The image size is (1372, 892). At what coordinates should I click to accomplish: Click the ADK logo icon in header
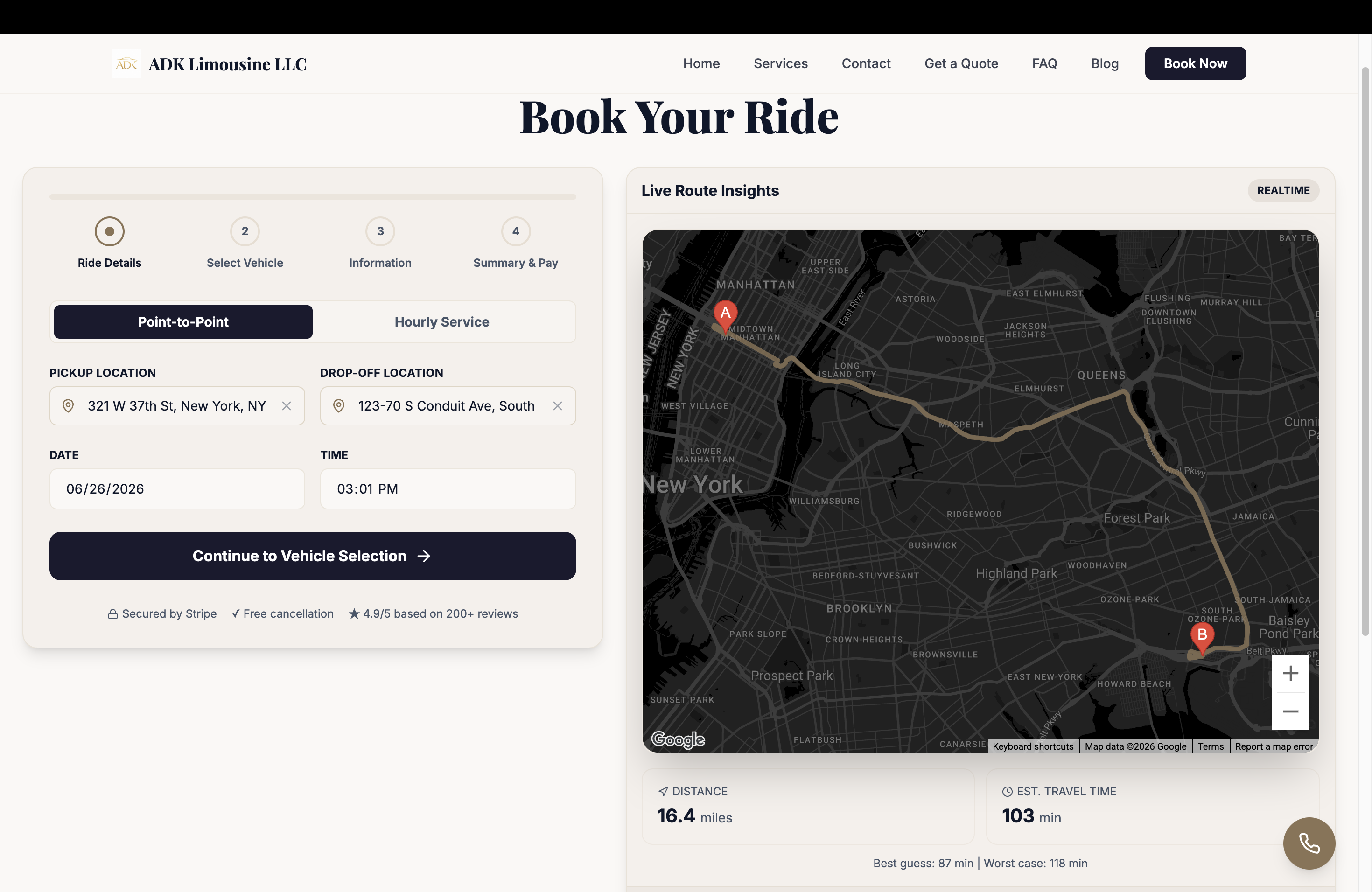[126, 63]
